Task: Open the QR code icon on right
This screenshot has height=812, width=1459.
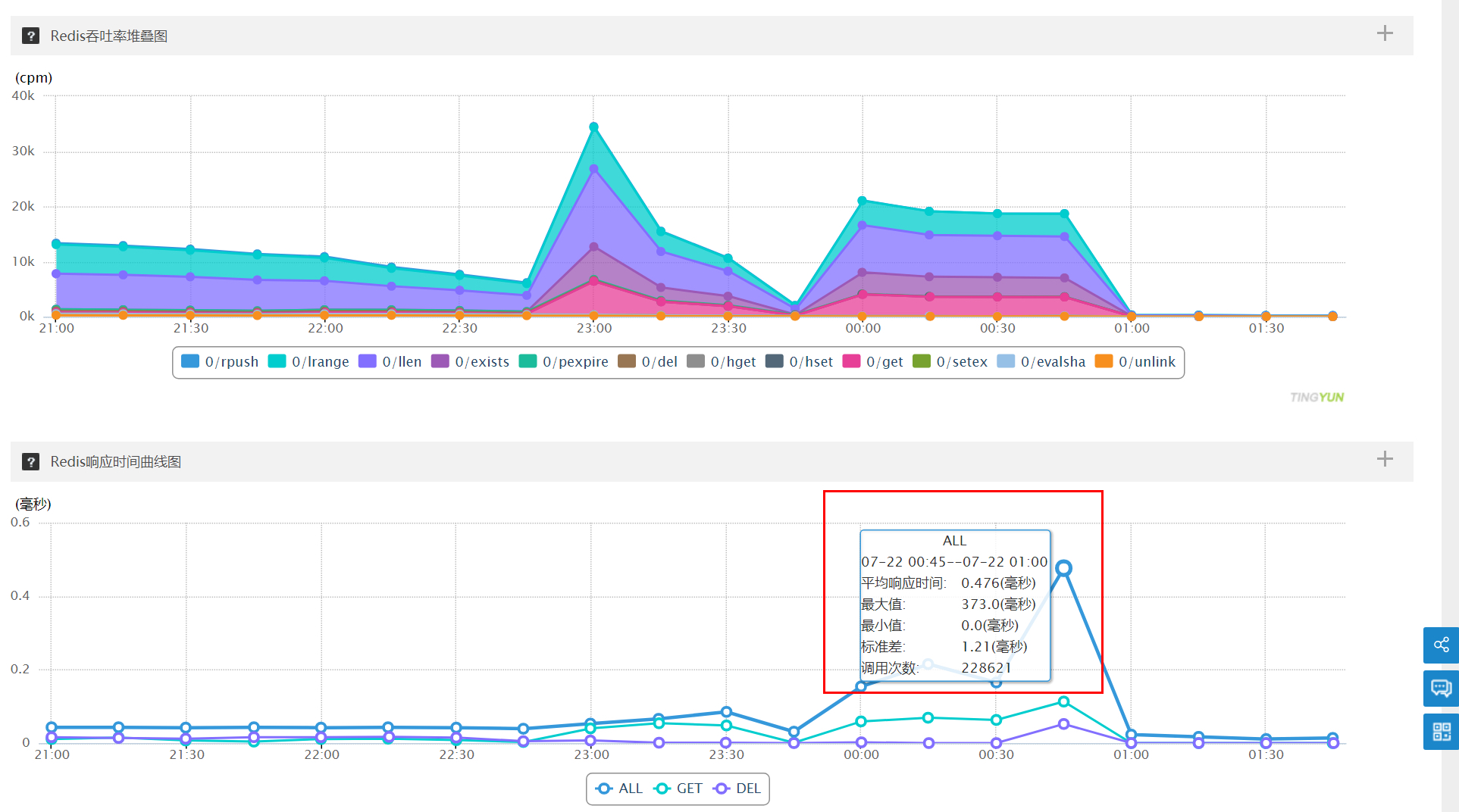Action: tap(1440, 732)
